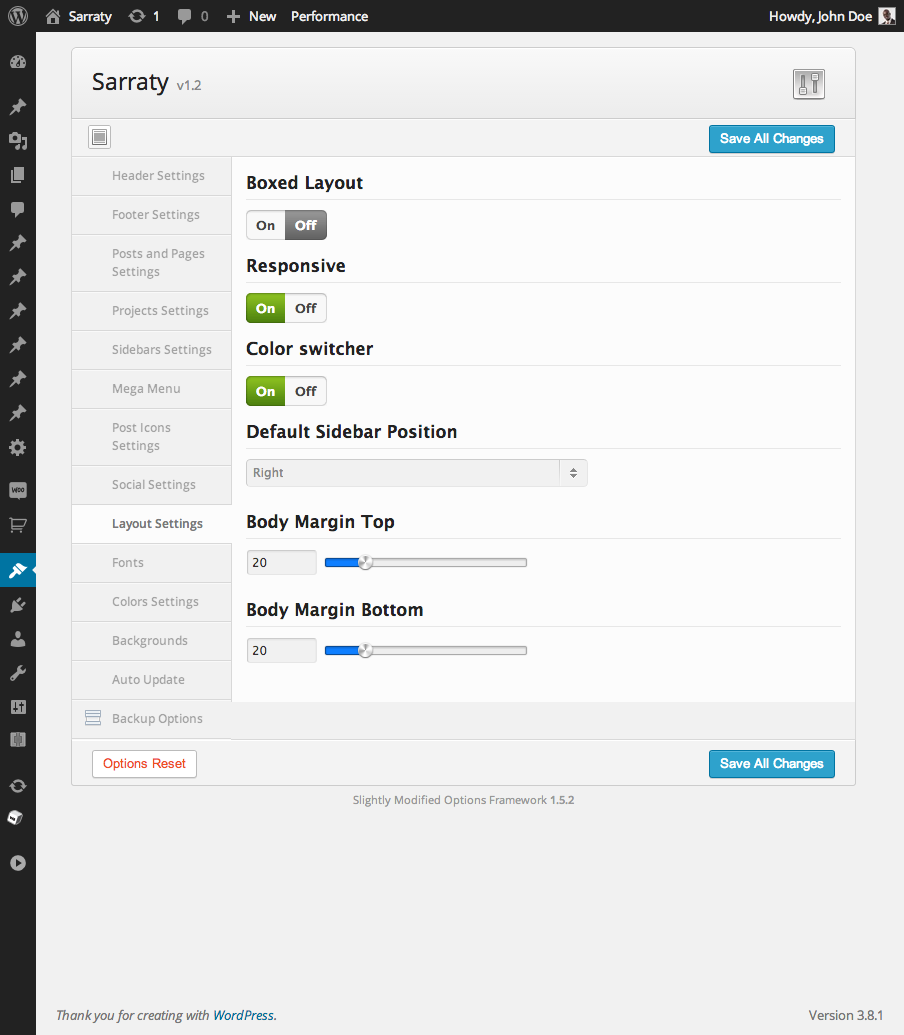The image size is (904, 1035).
Task: Turn Boxed Layout on
Action: (x=265, y=225)
